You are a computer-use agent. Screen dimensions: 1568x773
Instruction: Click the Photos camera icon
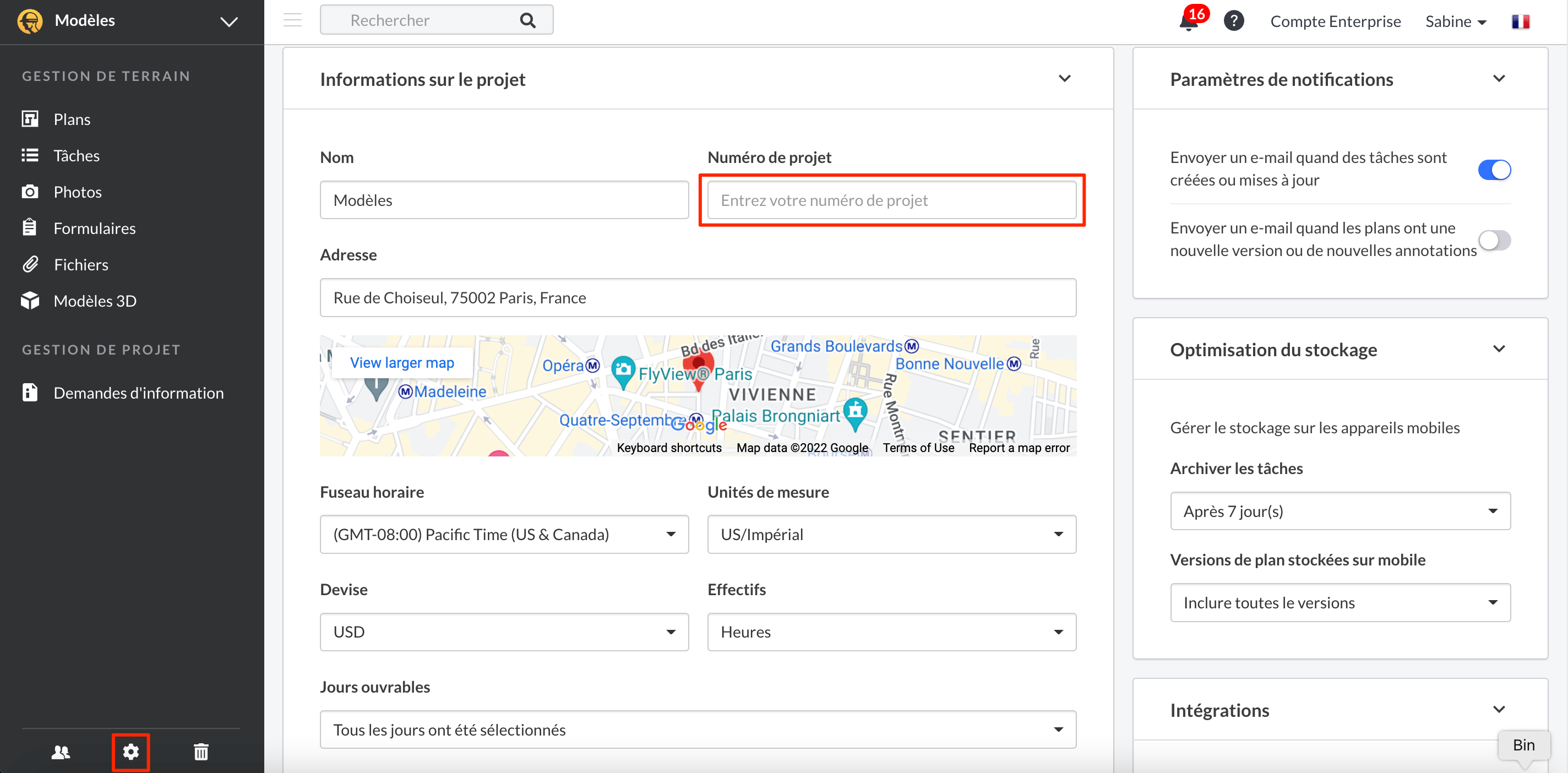tap(30, 192)
